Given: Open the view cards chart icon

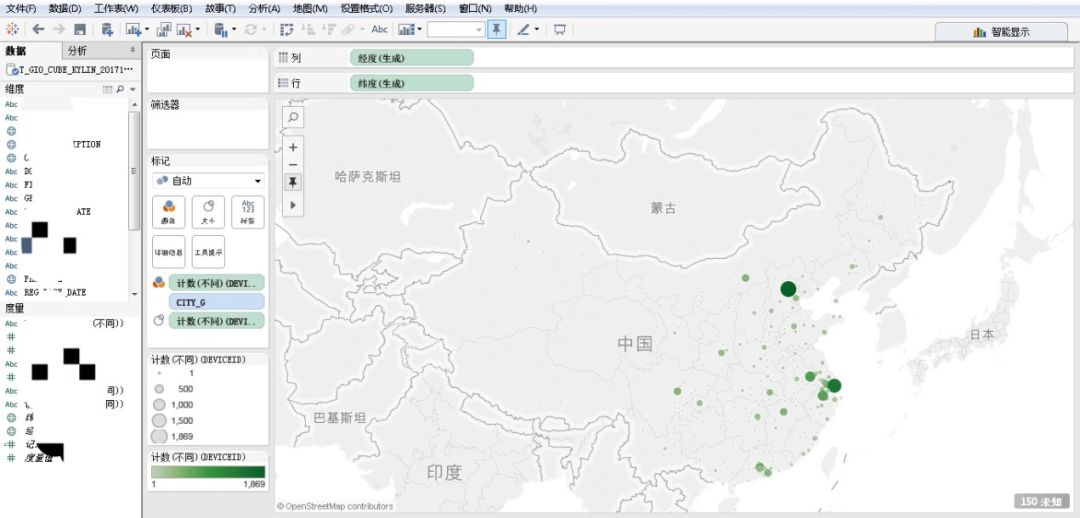Looking at the screenshot, I should pos(407,30).
